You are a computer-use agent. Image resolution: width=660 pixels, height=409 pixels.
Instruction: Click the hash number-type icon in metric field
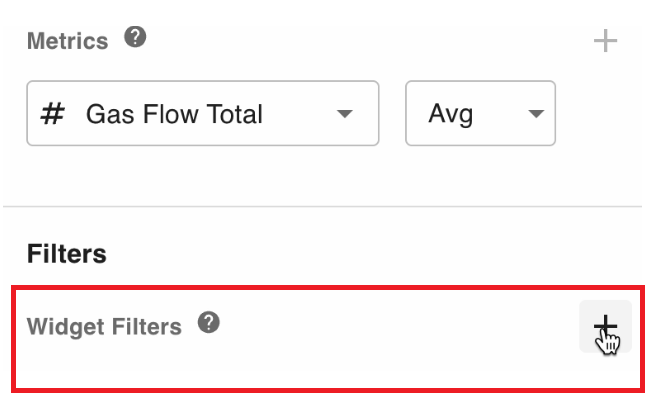pyautogui.click(x=52, y=114)
